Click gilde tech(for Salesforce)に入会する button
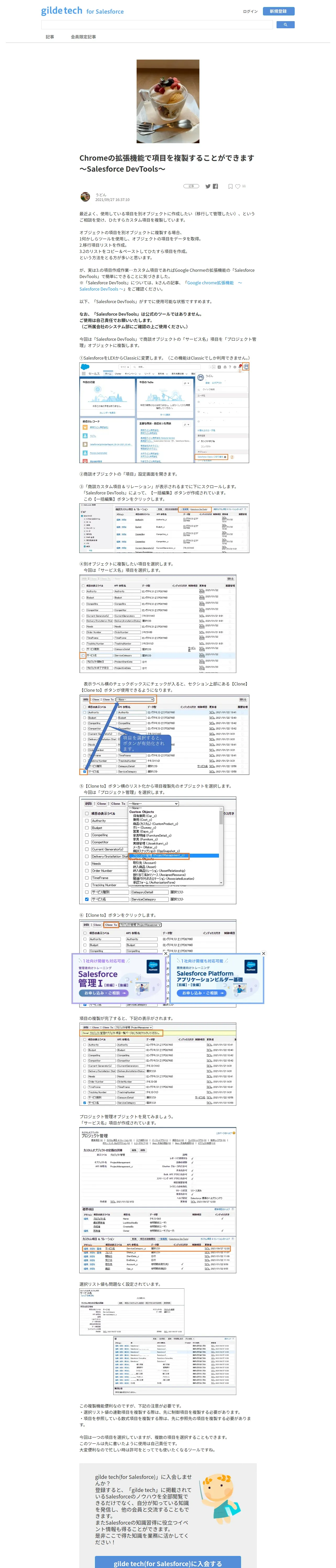Viewport: 336px width, 1568px height. click(168, 1563)
